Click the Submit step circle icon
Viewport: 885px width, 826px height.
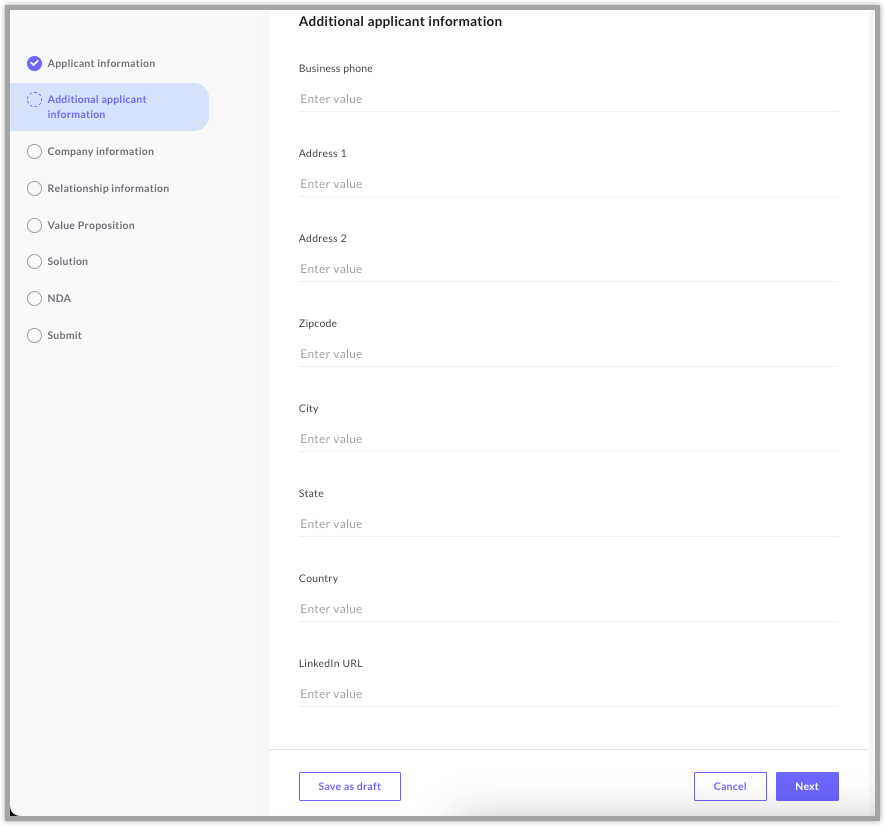(x=34, y=335)
